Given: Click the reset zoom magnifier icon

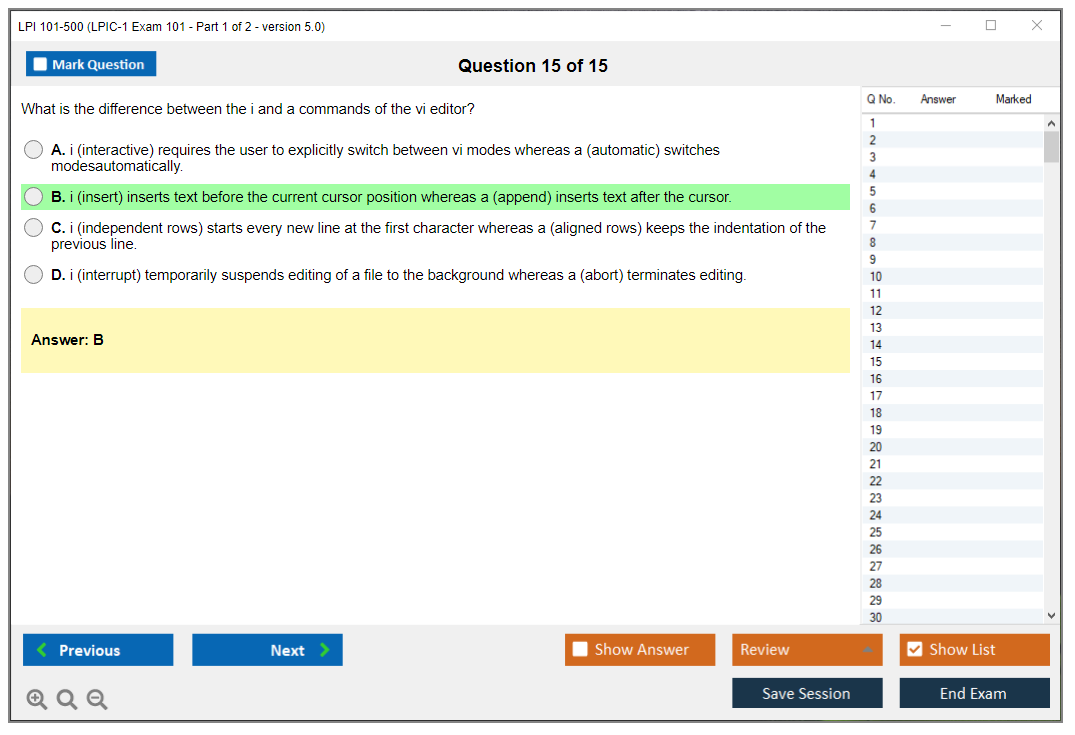Looking at the screenshot, I should [67, 700].
